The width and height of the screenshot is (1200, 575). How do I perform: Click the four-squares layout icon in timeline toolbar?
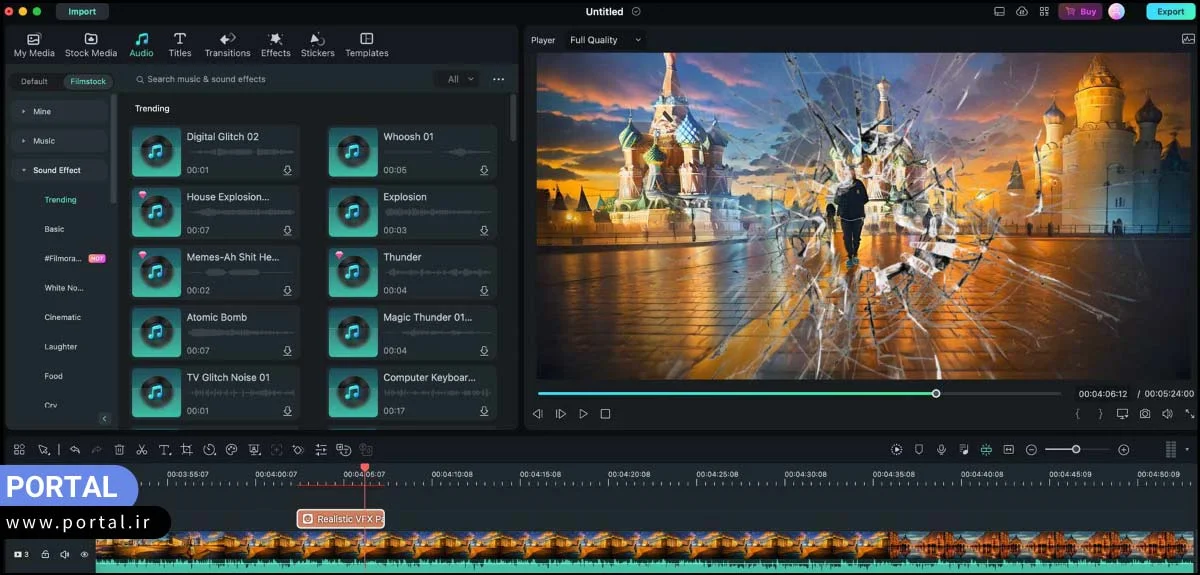coord(19,450)
